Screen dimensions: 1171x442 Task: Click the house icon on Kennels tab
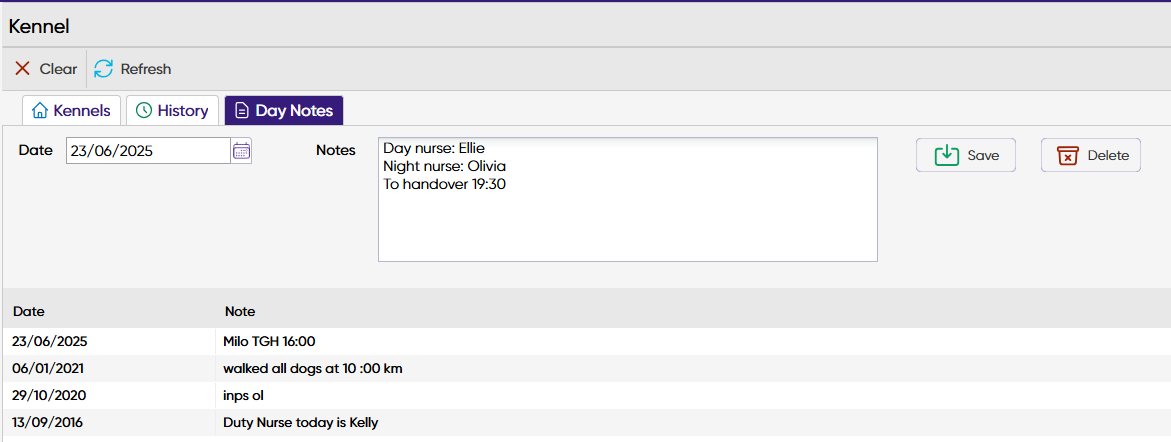[x=39, y=110]
